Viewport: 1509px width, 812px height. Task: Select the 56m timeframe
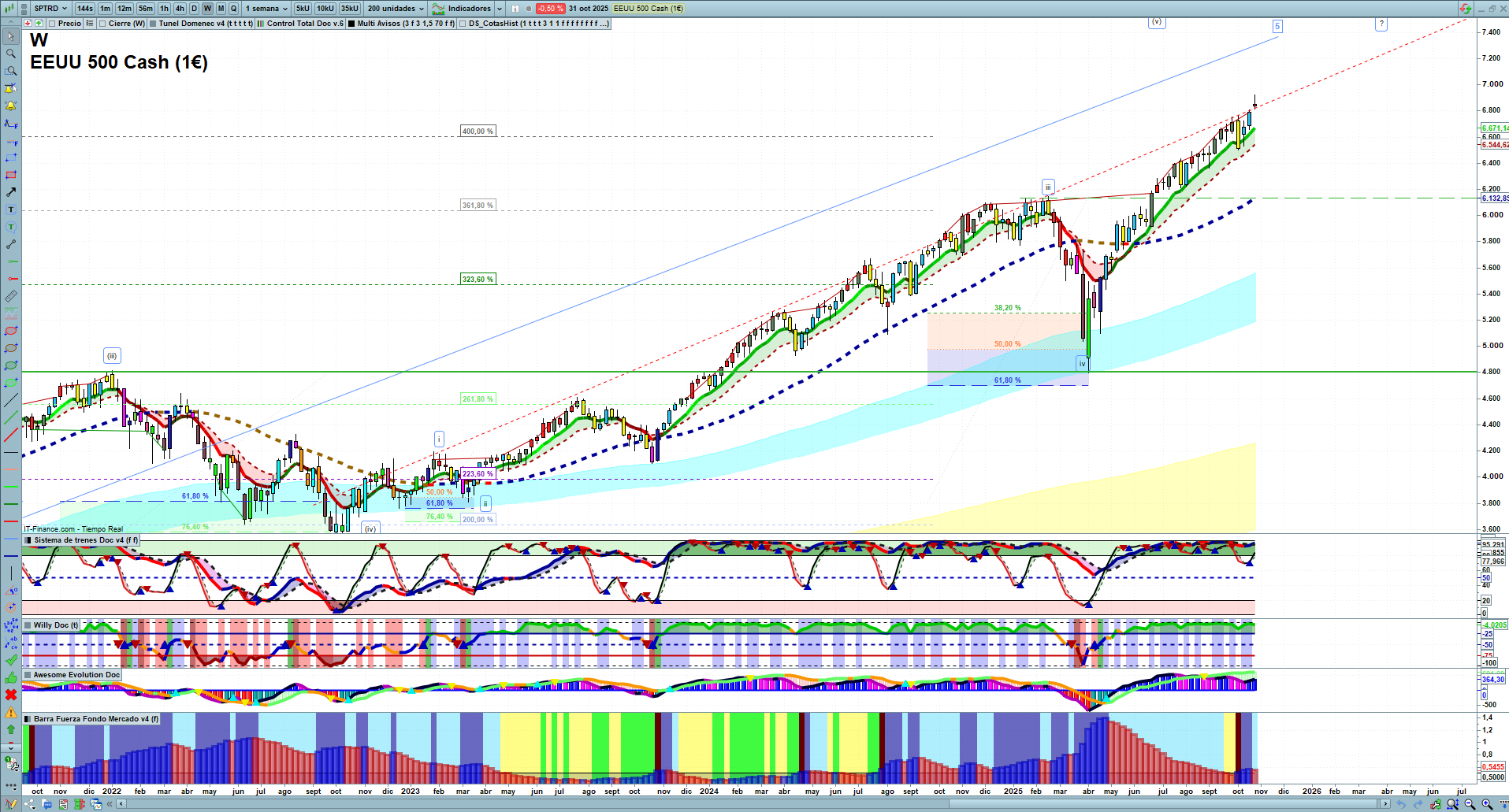click(146, 9)
